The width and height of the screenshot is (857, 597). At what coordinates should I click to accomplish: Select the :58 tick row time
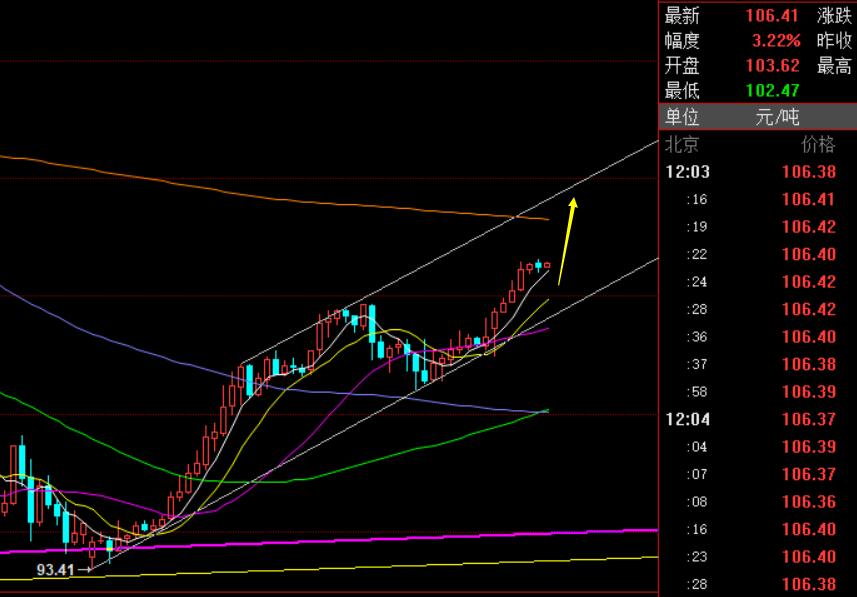pyautogui.click(x=695, y=392)
